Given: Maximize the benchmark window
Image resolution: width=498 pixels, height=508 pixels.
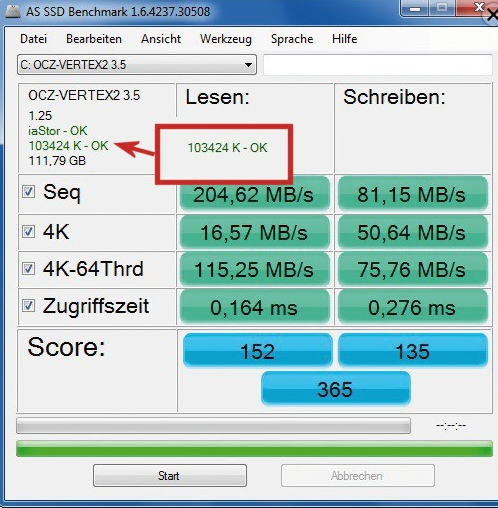Looking at the screenshot, I should point(442,8).
